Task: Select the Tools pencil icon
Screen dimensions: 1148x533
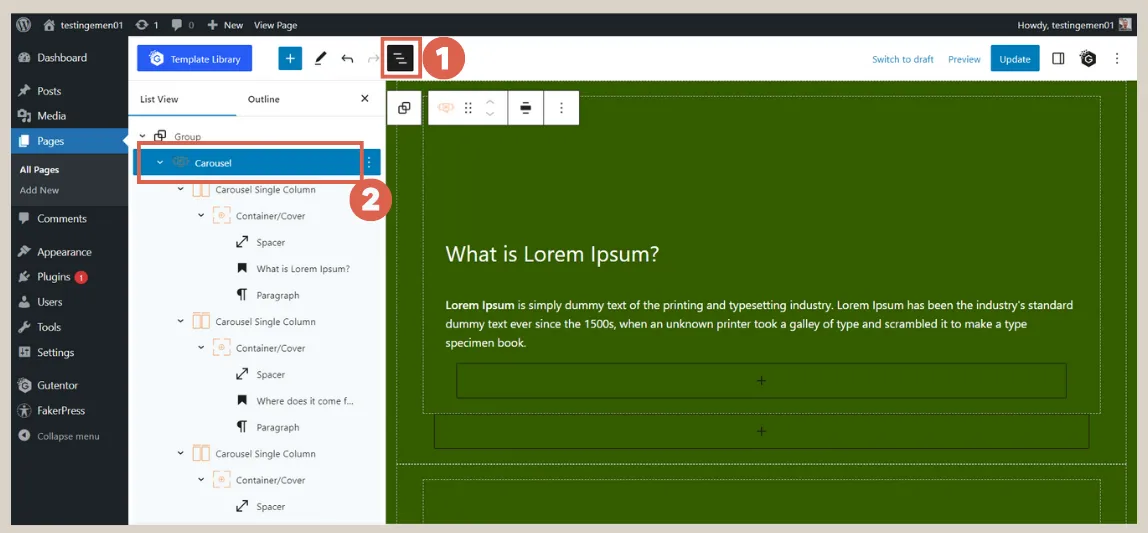Action: [x=320, y=59]
